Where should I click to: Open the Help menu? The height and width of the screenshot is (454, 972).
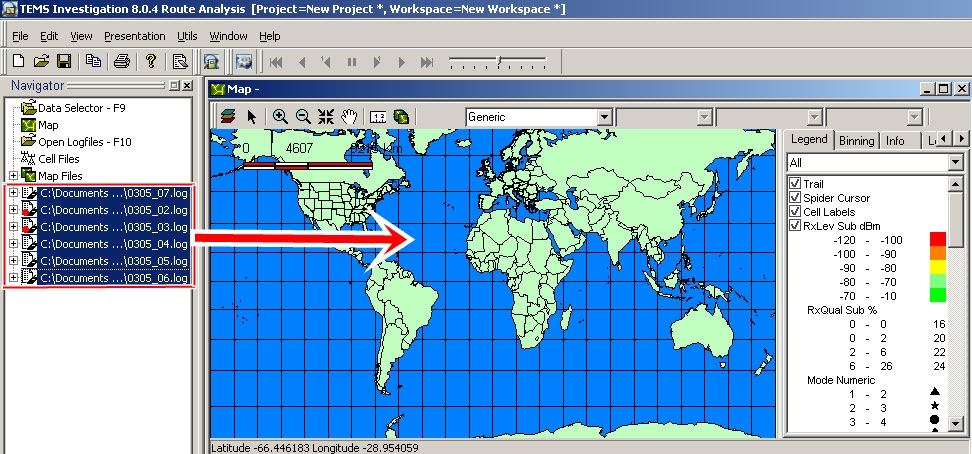coord(270,36)
